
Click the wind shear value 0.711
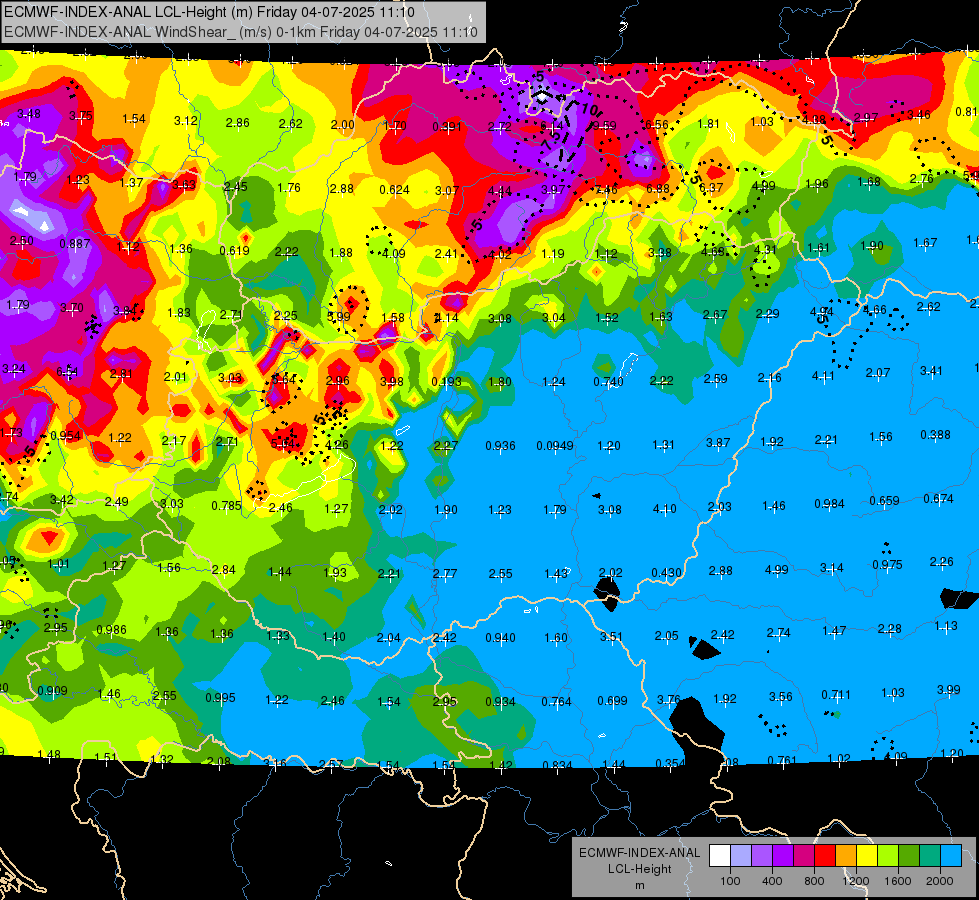pos(836,694)
